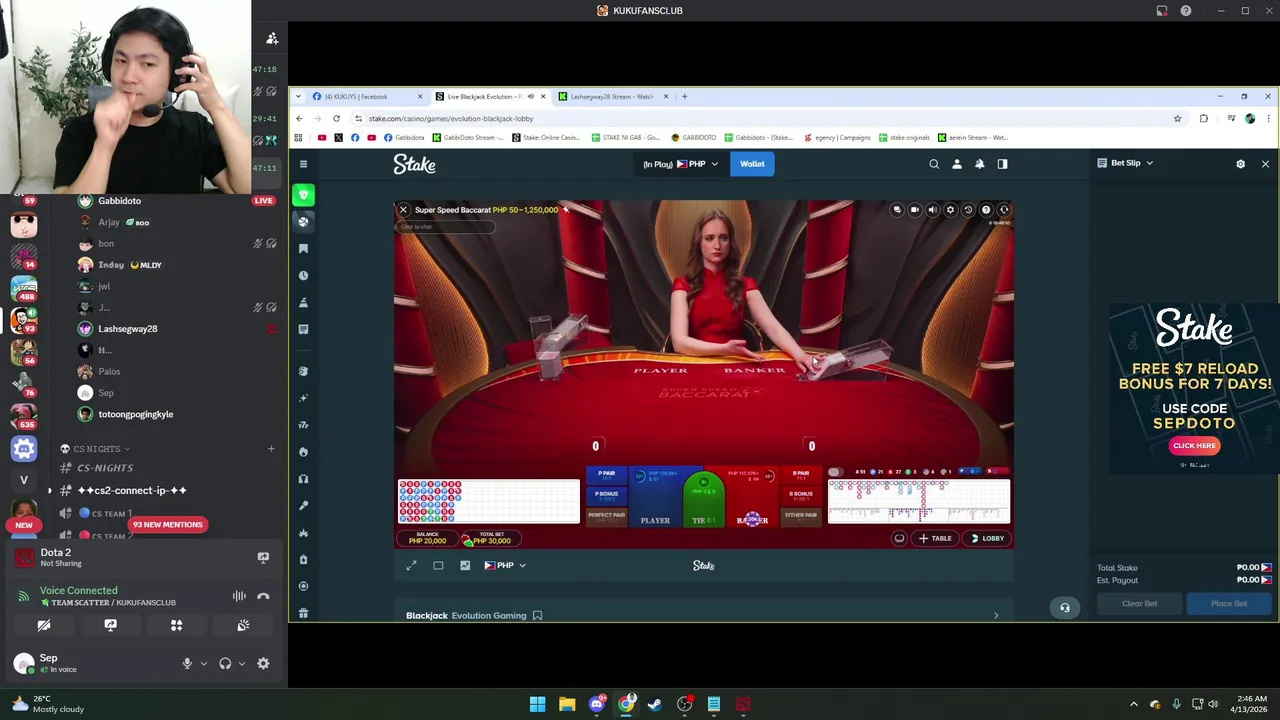
Task: Place a B BONUS side bet
Action: (x=801, y=494)
